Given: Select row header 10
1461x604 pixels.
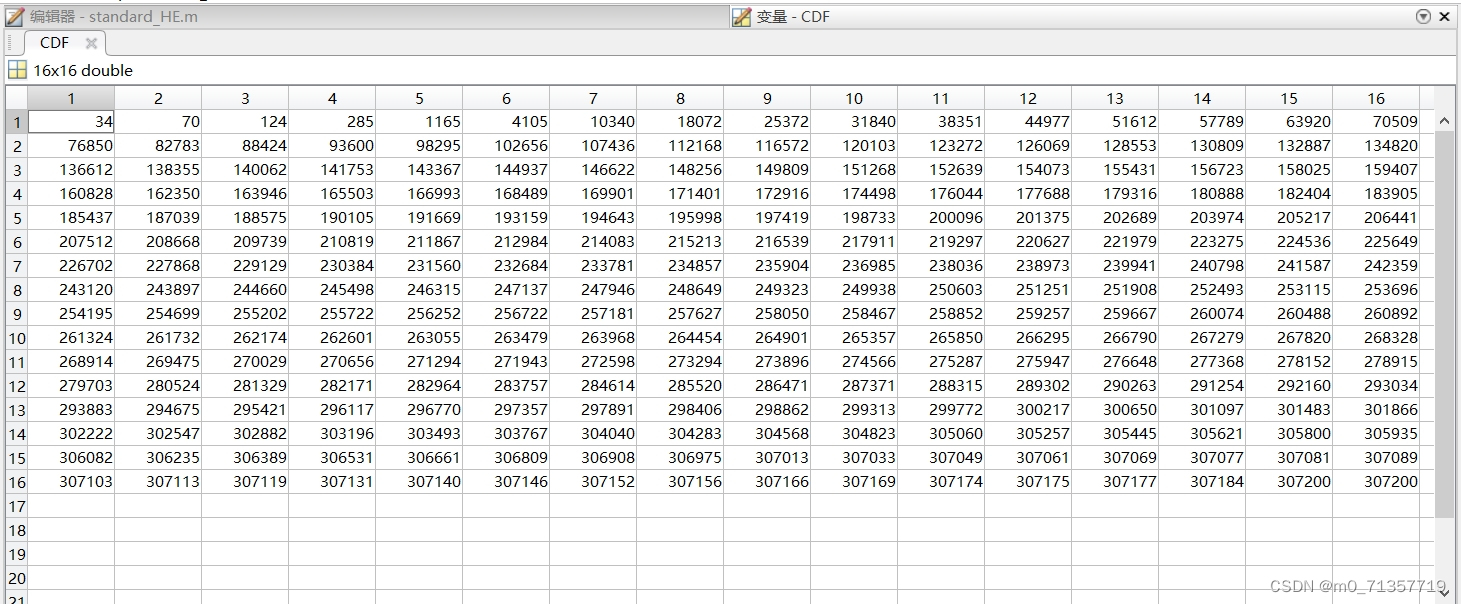Looking at the screenshot, I should click(x=16, y=337).
